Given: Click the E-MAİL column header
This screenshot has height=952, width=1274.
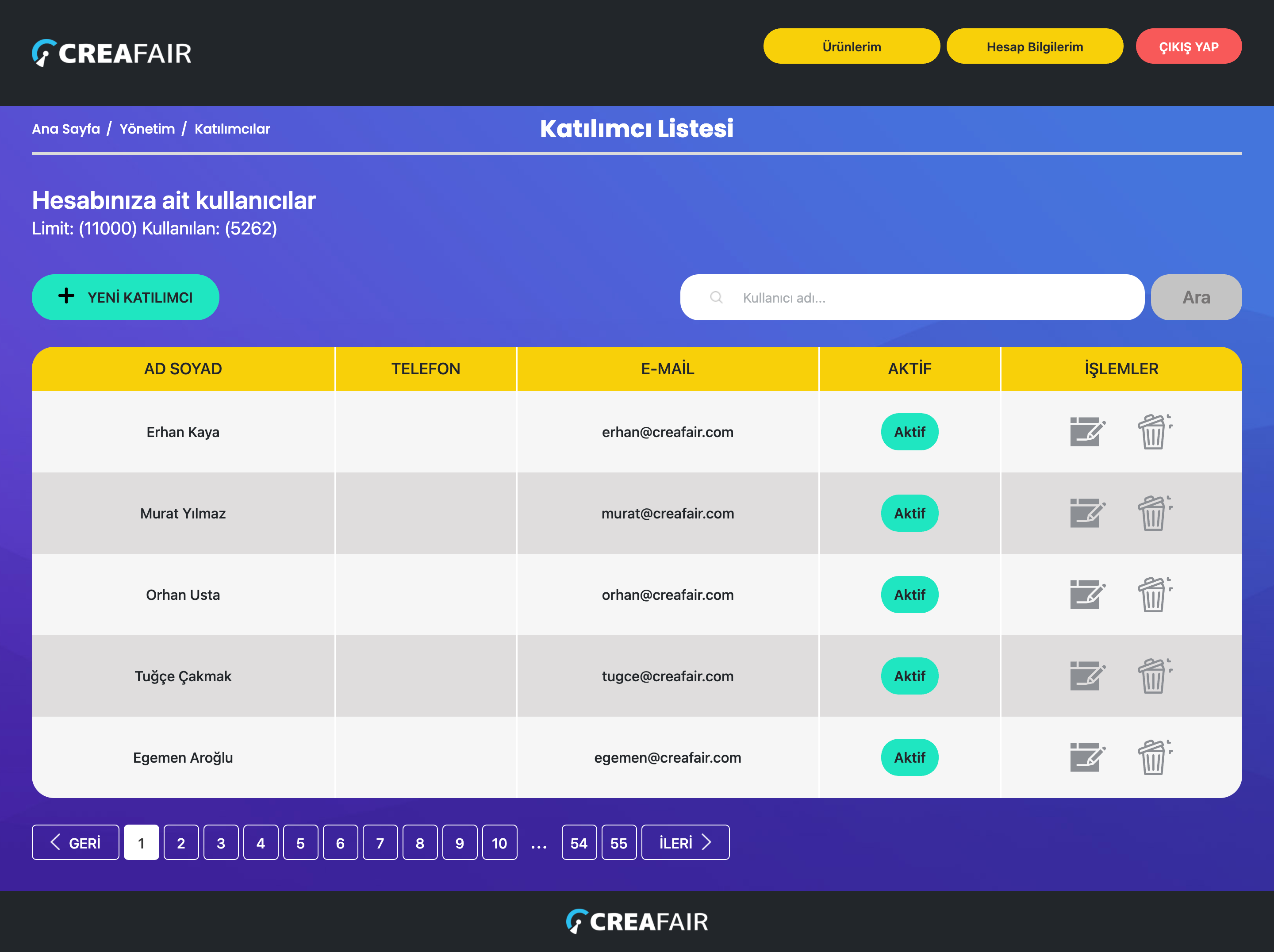Looking at the screenshot, I should pos(668,369).
